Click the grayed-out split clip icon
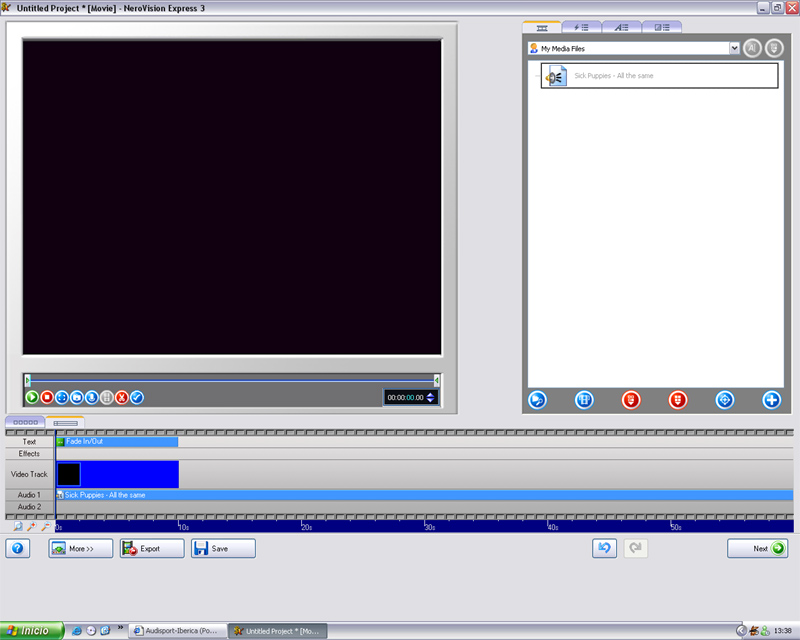Image resolution: width=800 pixels, height=640 pixels. [x=107, y=397]
